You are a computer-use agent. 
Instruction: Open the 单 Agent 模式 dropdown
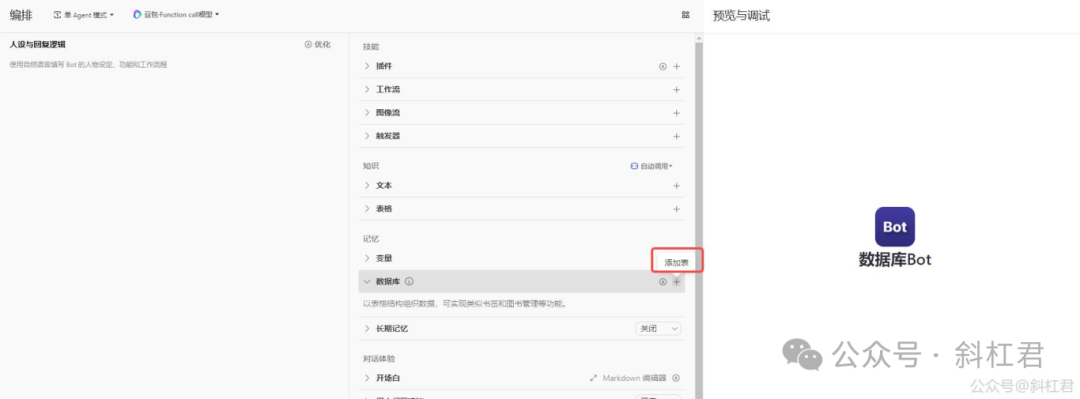83,14
